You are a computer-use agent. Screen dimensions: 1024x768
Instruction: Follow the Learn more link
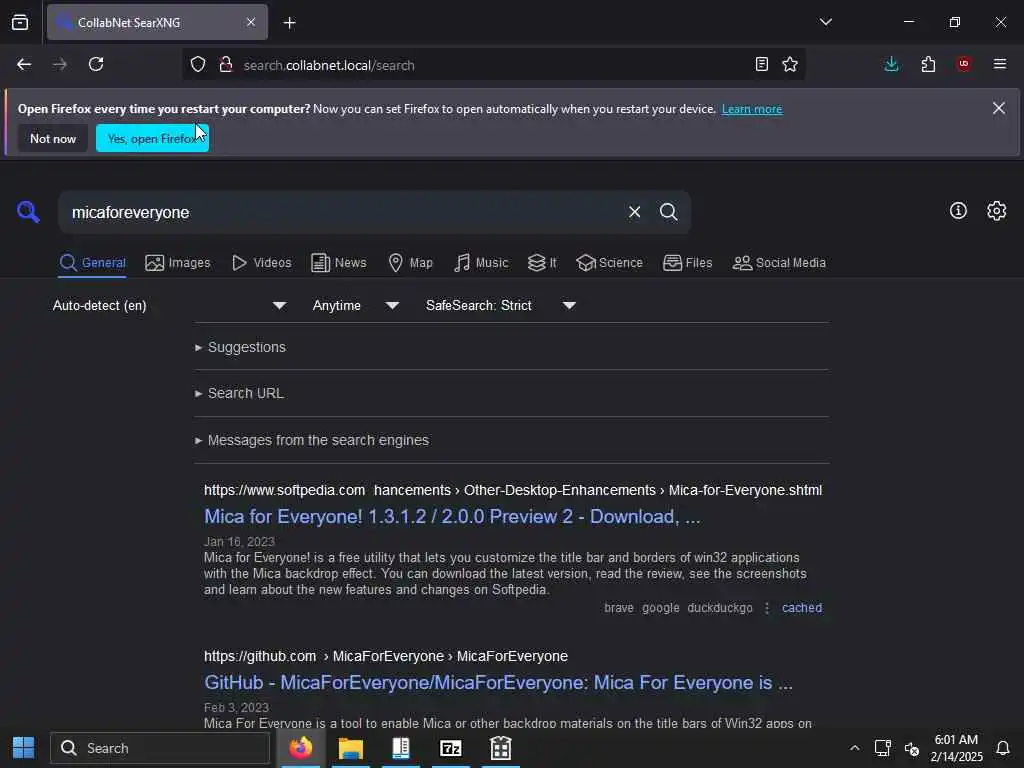click(752, 109)
